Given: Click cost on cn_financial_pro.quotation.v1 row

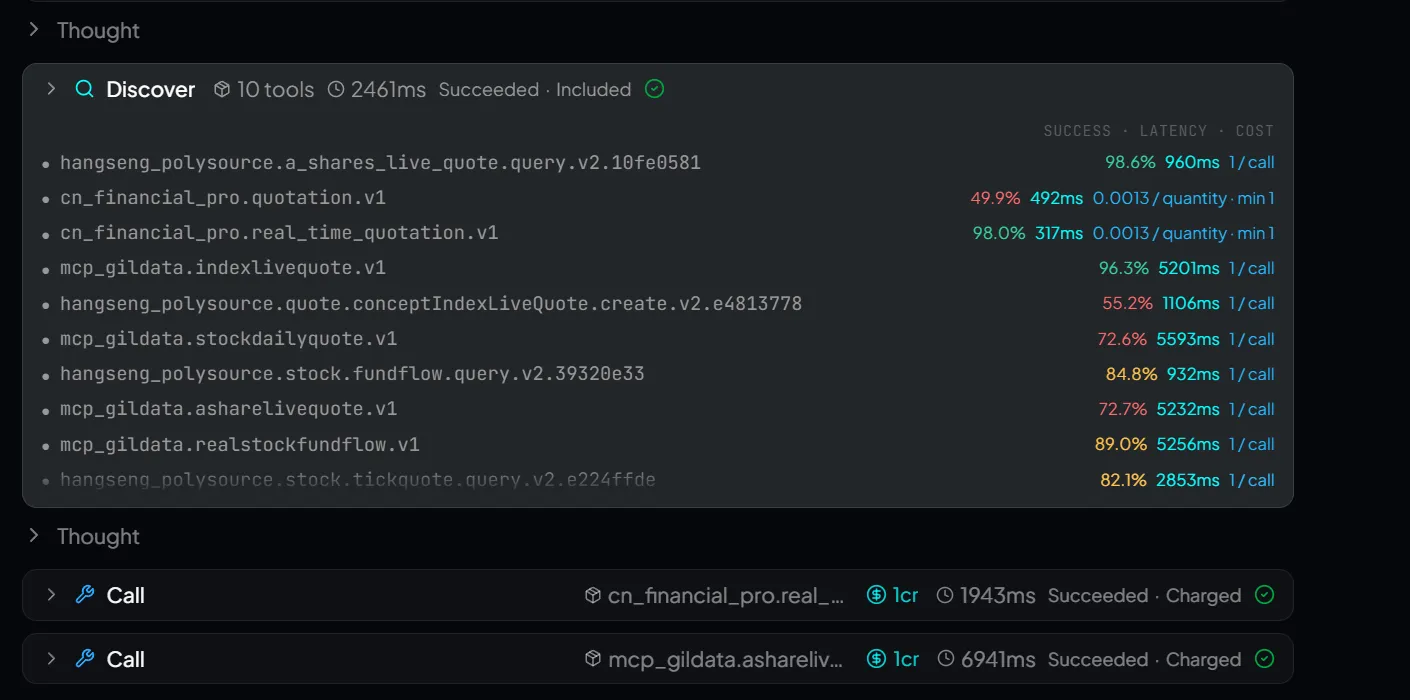Looking at the screenshot, I should click(x=1184, y=198).
